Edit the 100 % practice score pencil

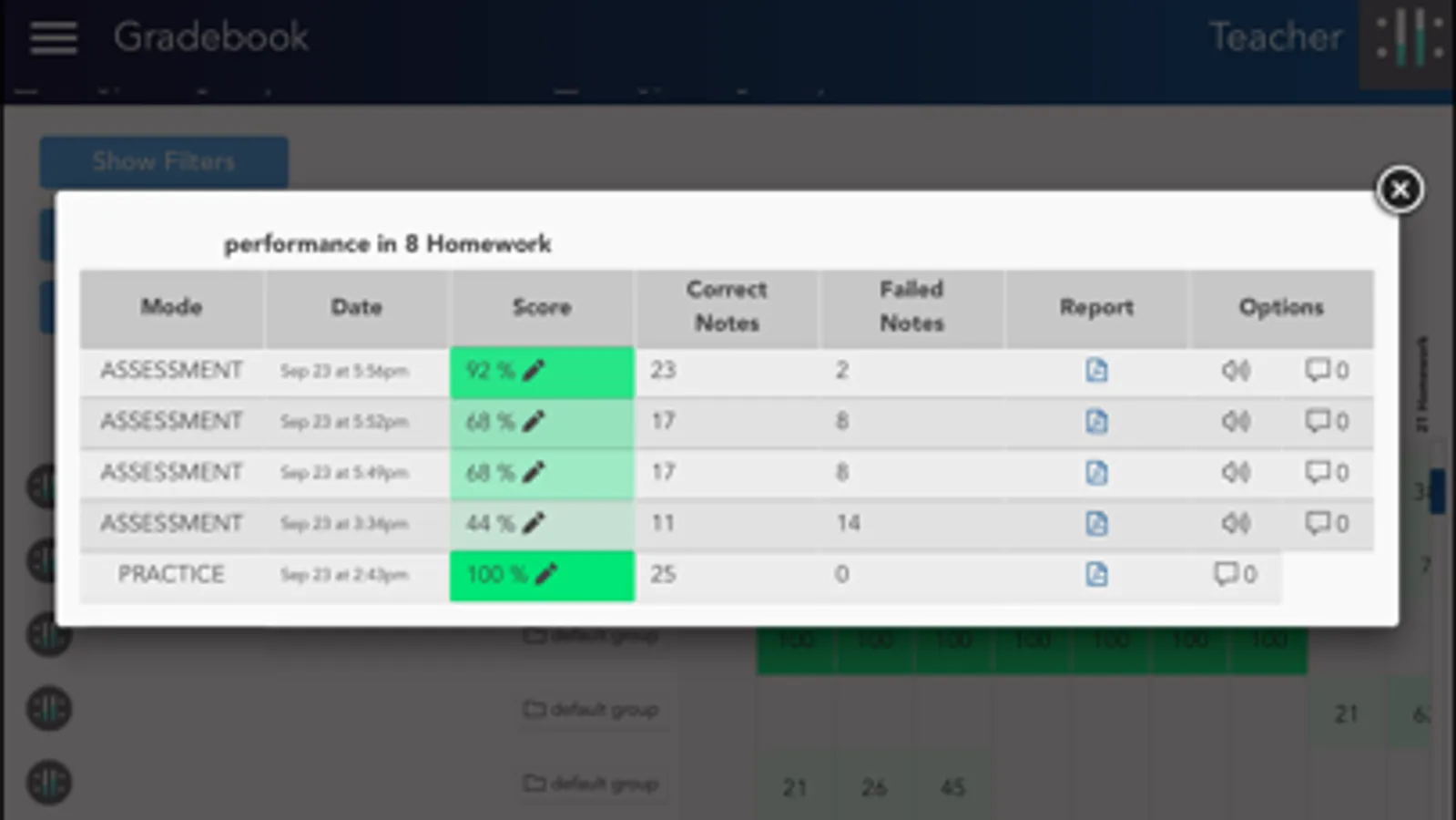(545, 574)
